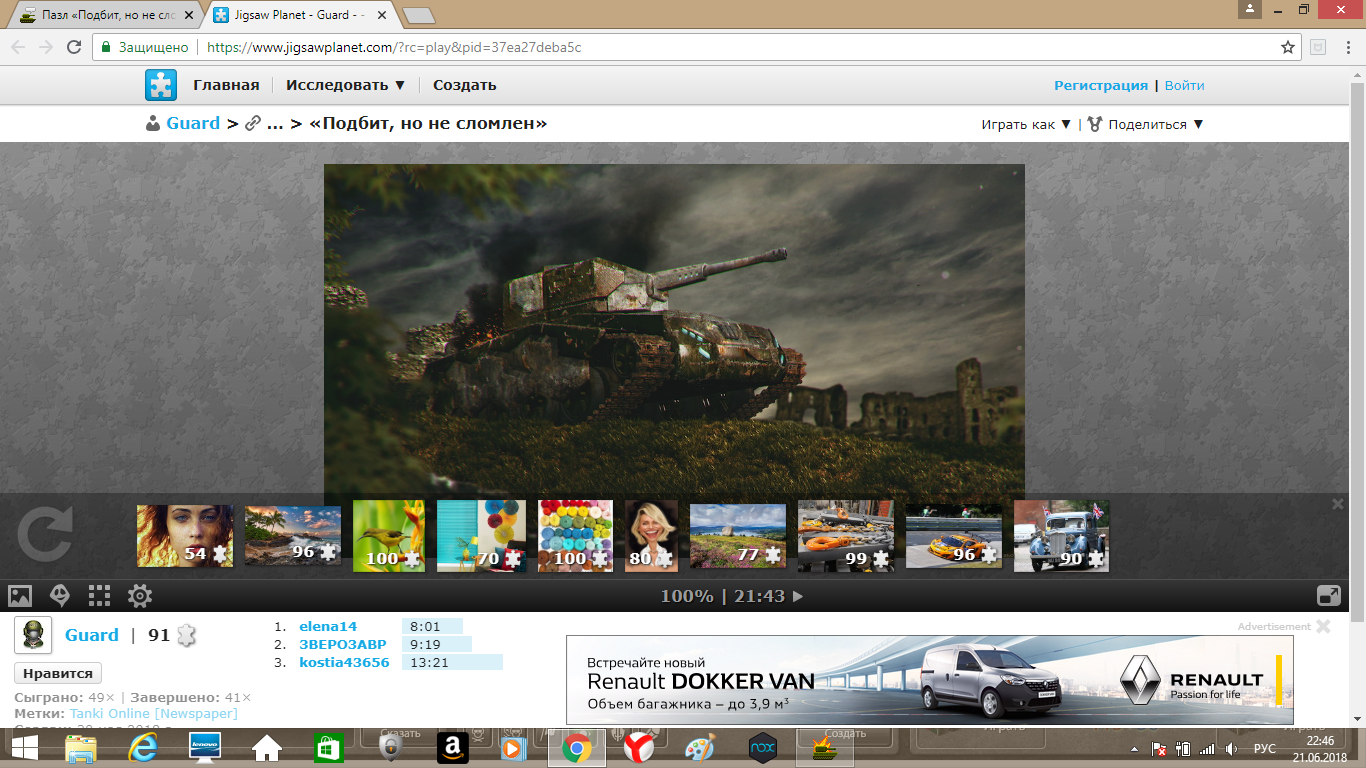Open a new Chrome tab
This screenshot has width=1366, height=768.
click(x=418, y=15)
